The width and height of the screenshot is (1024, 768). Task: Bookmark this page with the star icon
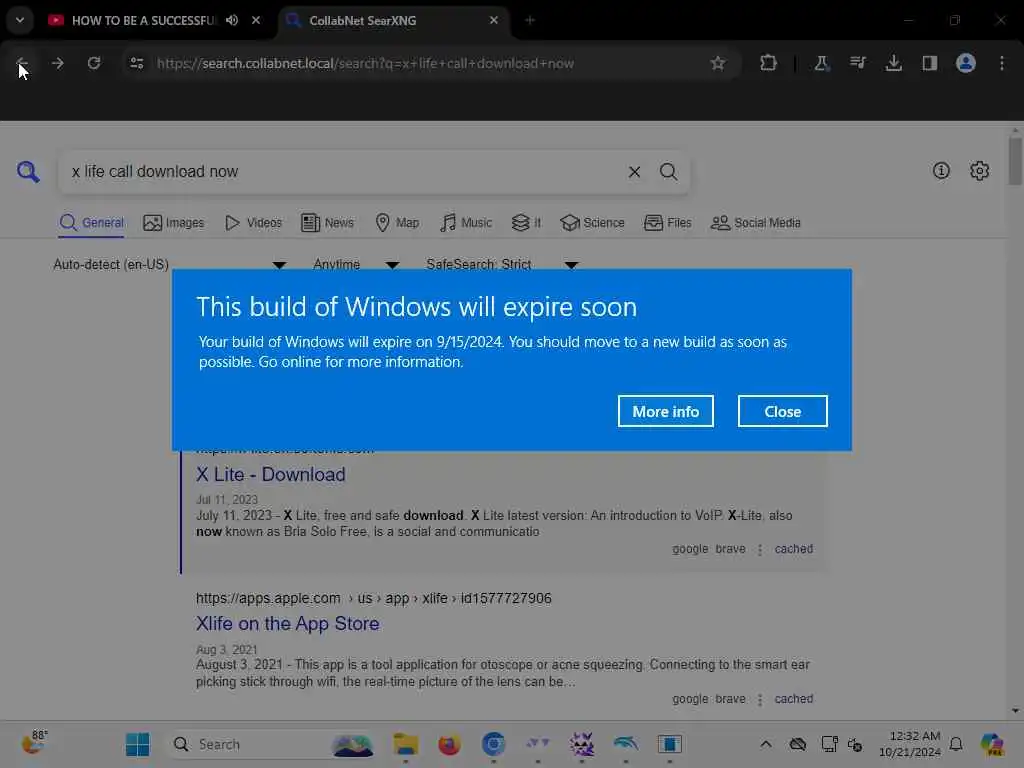coord(718,63)
